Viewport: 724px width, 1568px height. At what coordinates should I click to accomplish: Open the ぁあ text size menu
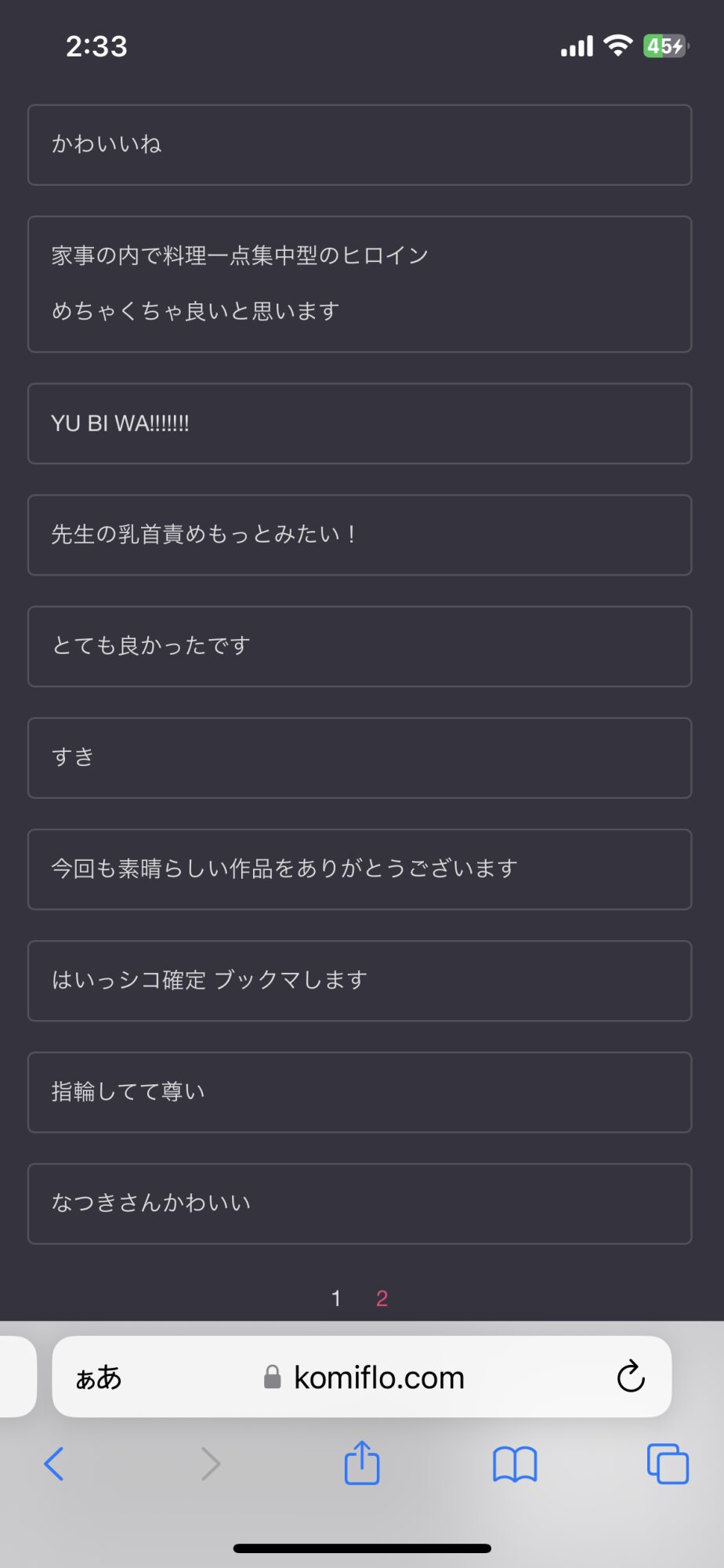click(99, 1377)
